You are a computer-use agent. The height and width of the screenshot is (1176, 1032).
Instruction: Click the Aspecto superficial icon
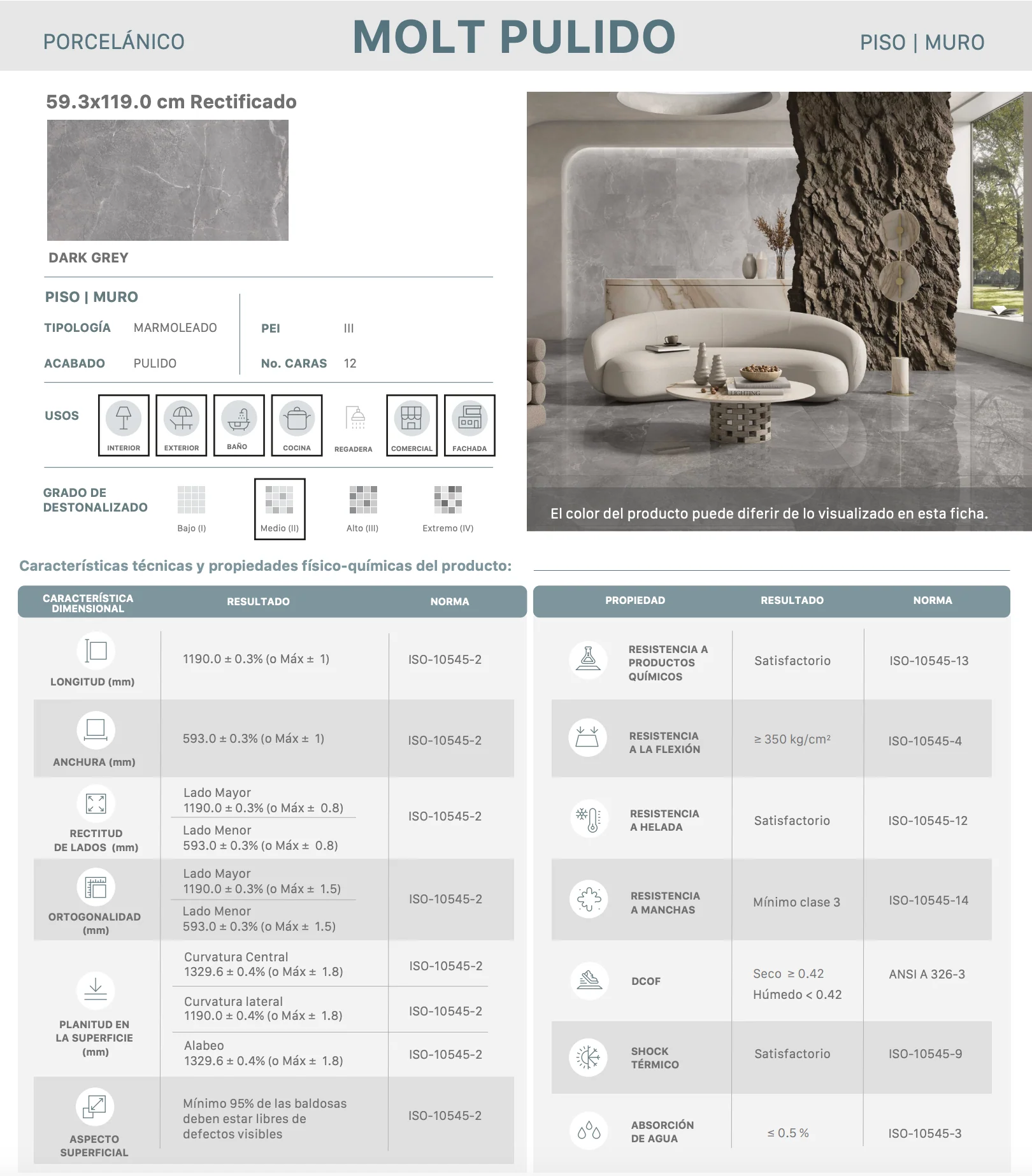(95, 1107)
